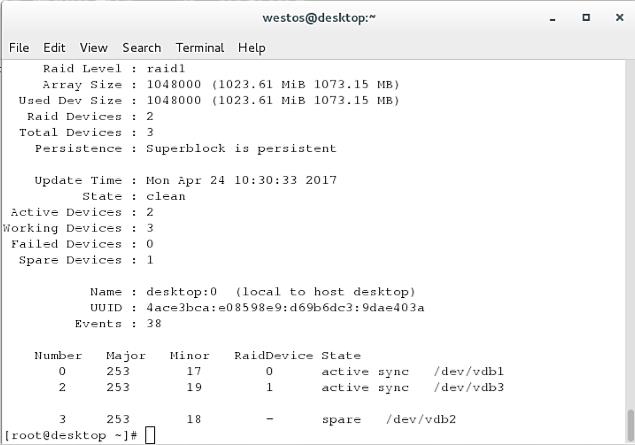Click the 'Spare Devices' label
Viewport: 635px width, 445px height.
pyautogui.click(x=70, y=260)
